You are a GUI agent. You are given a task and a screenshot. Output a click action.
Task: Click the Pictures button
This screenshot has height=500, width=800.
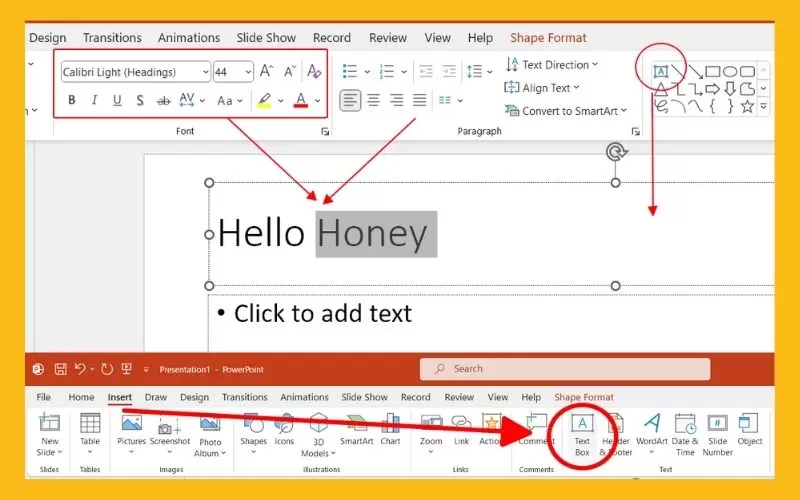[132, 434]
